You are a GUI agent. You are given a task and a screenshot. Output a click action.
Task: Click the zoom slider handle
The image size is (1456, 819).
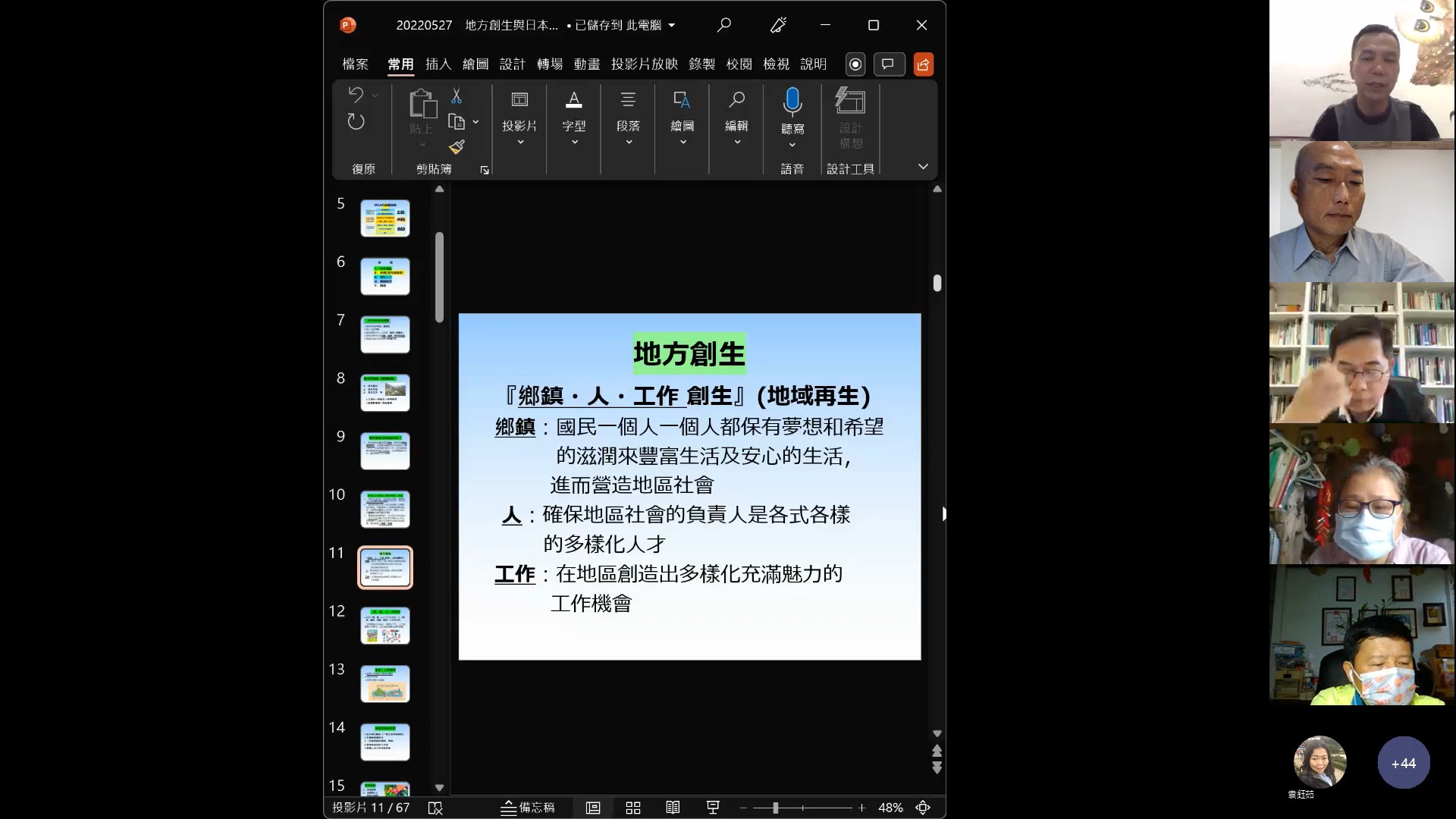click(775, 808)
